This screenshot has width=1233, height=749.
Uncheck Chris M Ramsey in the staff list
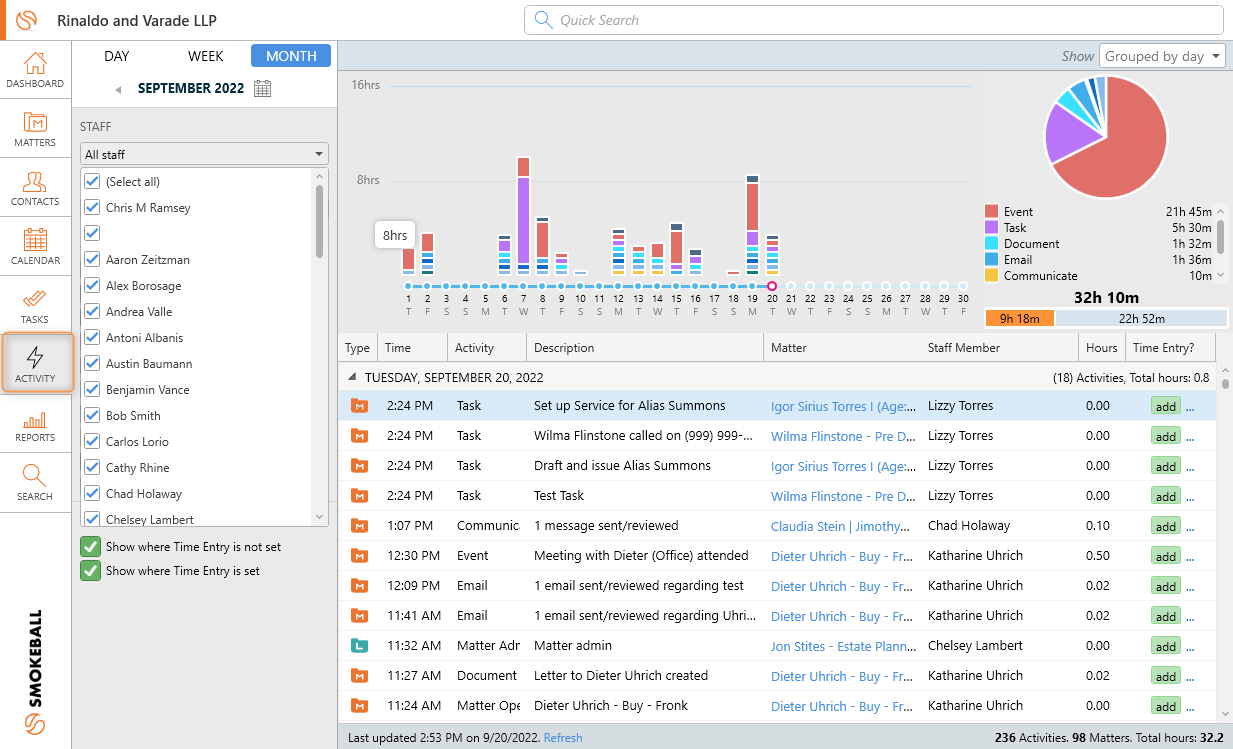pos(93,207)
